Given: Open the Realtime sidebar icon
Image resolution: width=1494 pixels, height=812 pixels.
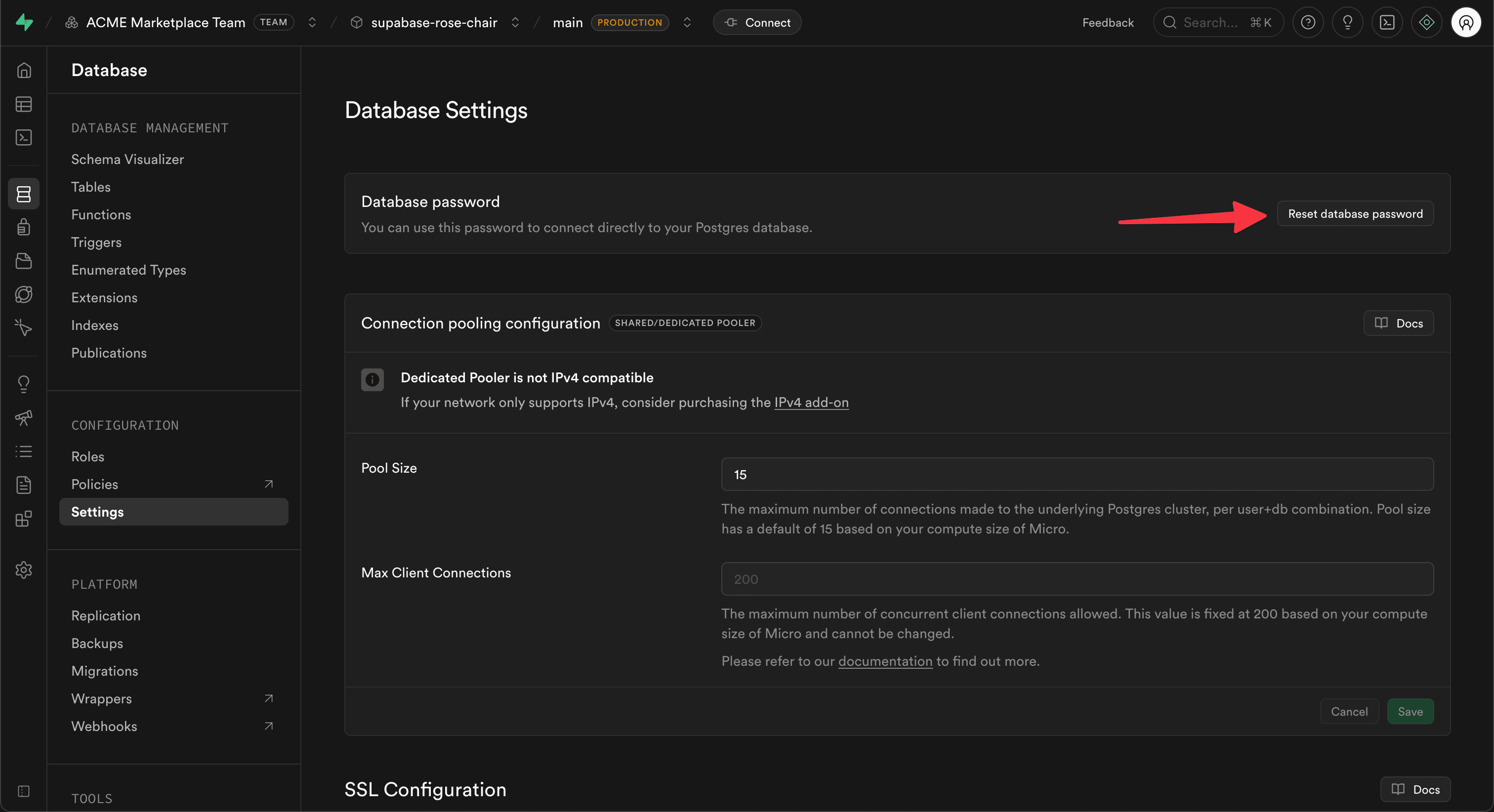Looking at the screenshot, I should (24, 327).
